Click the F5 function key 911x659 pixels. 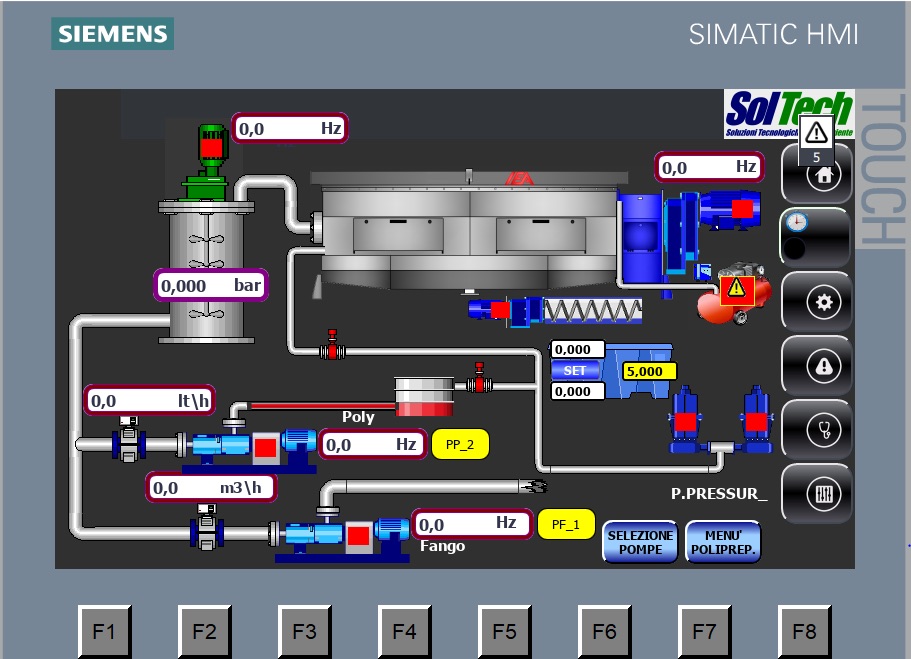point(504,632)
